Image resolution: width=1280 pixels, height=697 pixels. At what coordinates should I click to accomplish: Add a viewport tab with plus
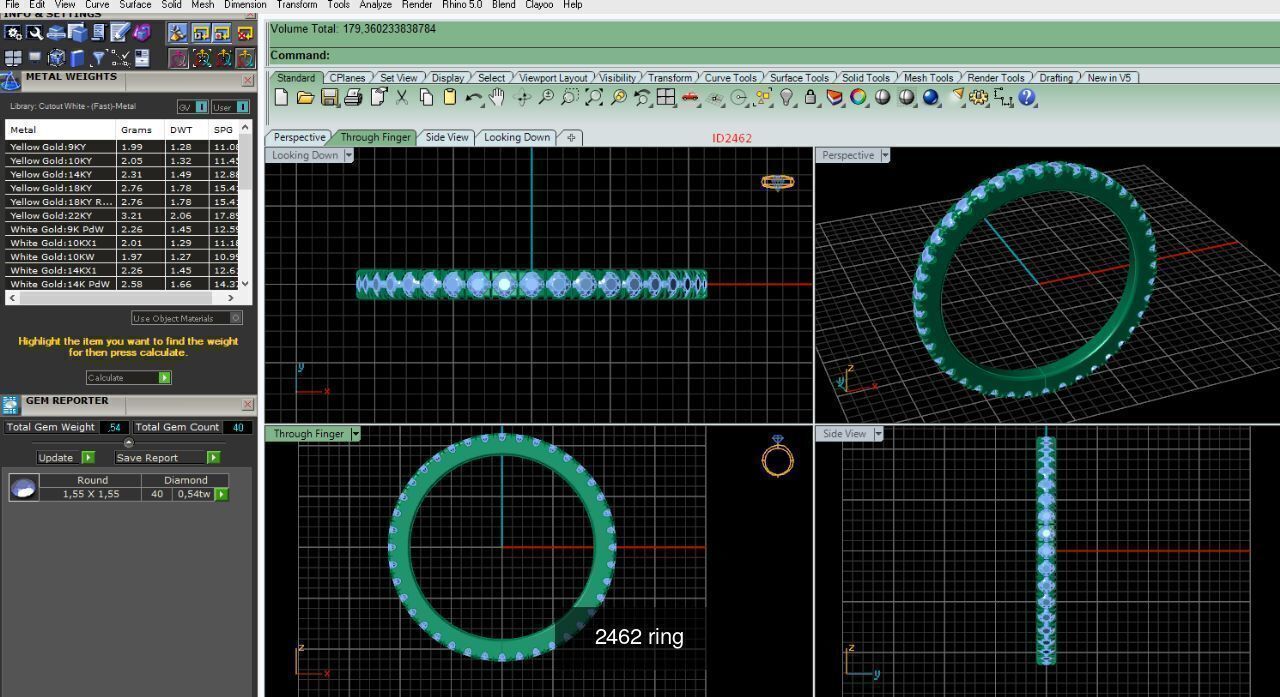[571, 138]
